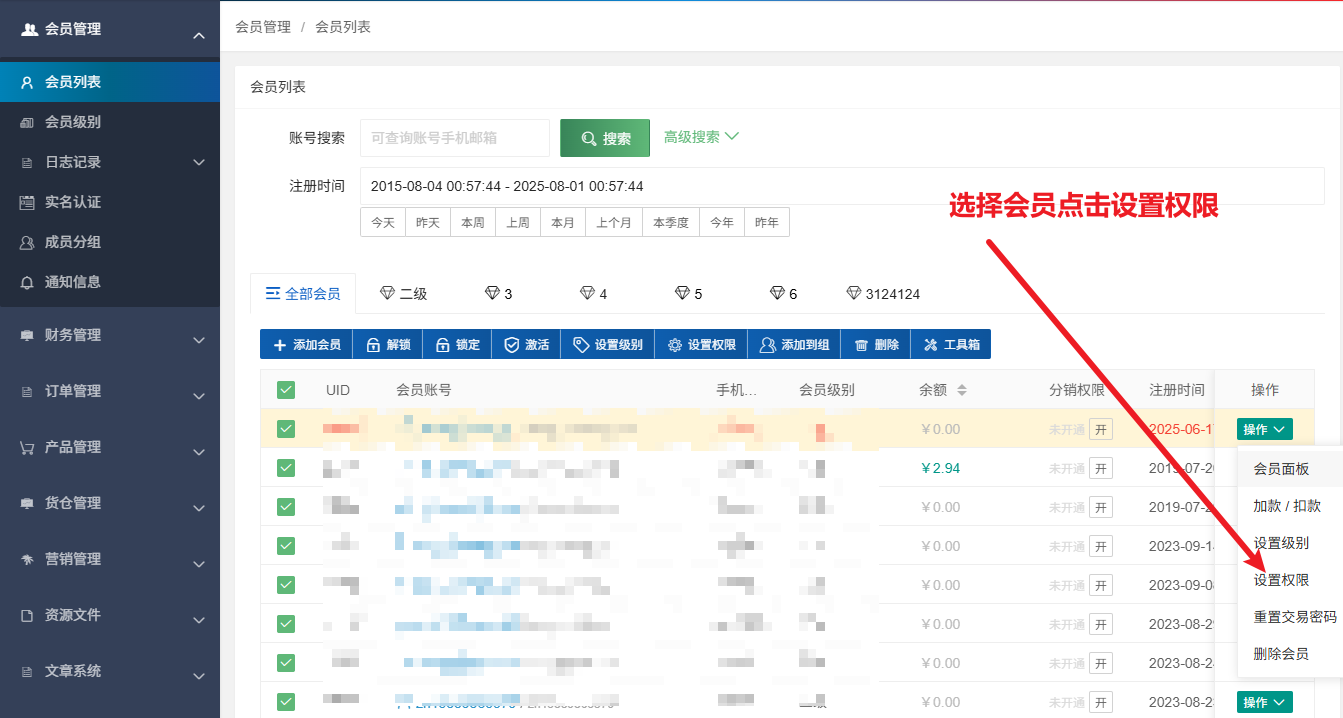Toggle the select-all checkbox in table header
Viewport: 1343px width, 718px height.
[286, 390]
